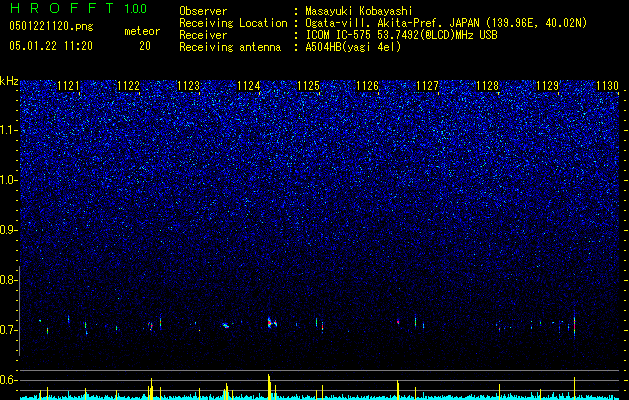Click the 1124 time marker

[x=249, y=86]
